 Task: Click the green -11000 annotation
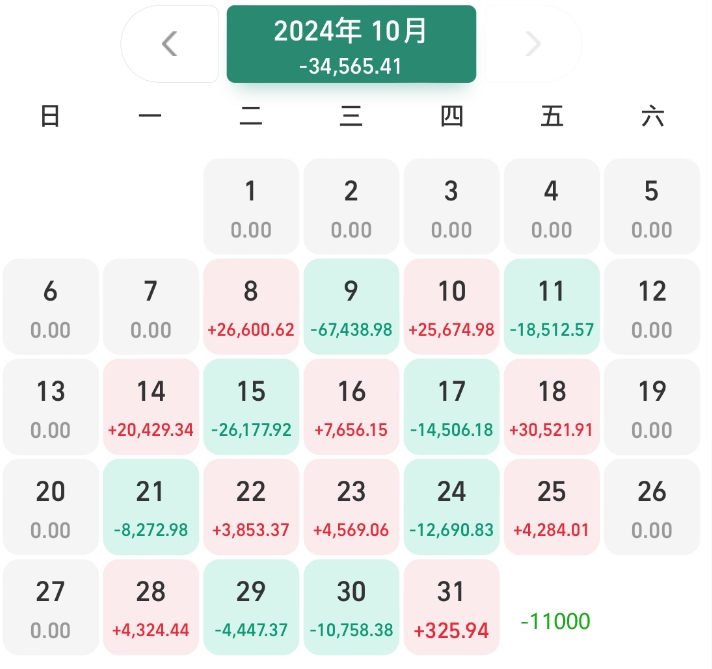click(555, 621)
